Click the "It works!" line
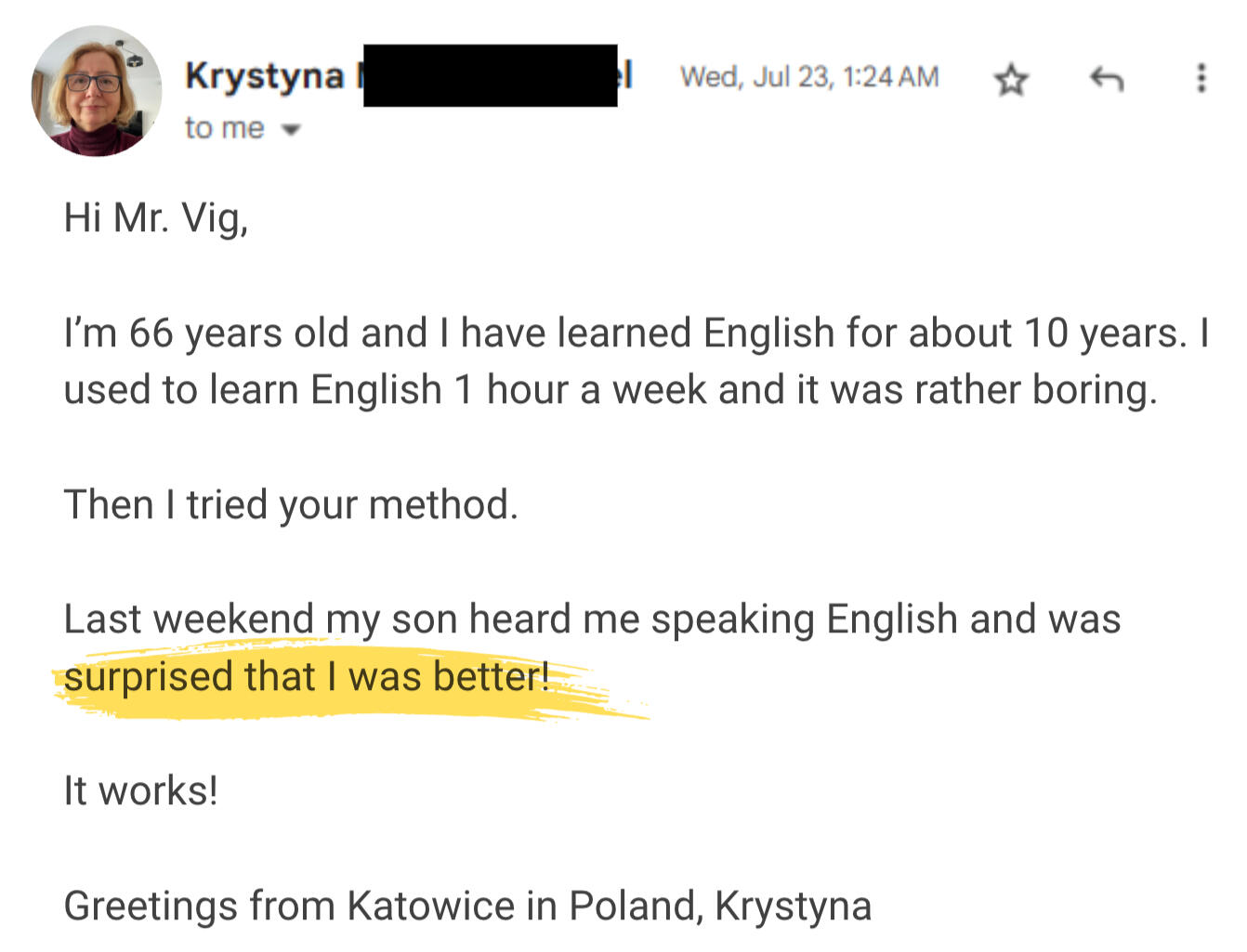The width and height of the screenshot is (1247, 952). [x=140, y=791]
